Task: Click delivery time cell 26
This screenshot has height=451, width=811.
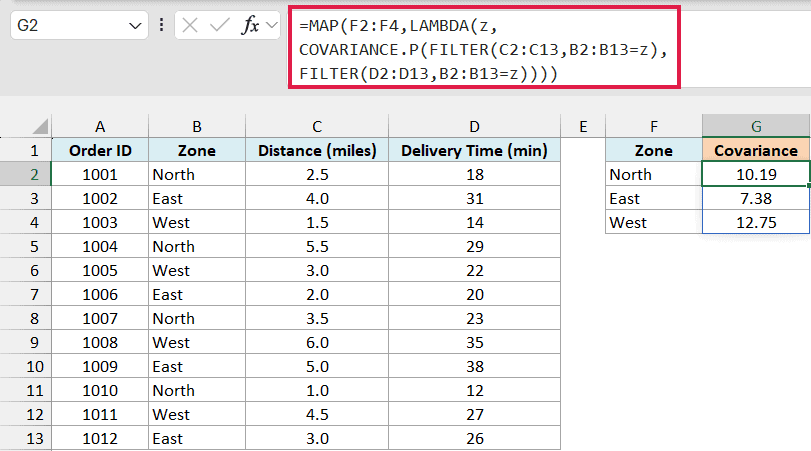Action: [x=474, y=439]
